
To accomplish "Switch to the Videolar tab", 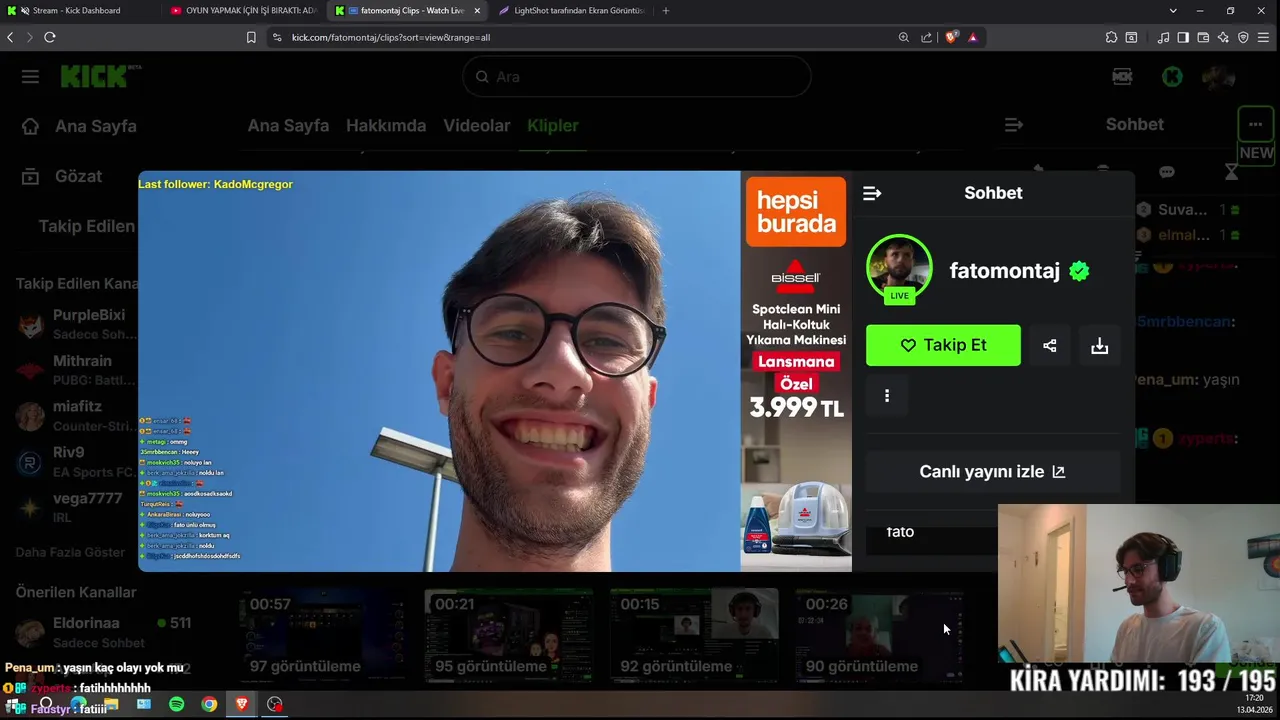I will pyautogui.click(x=477, y=125).
